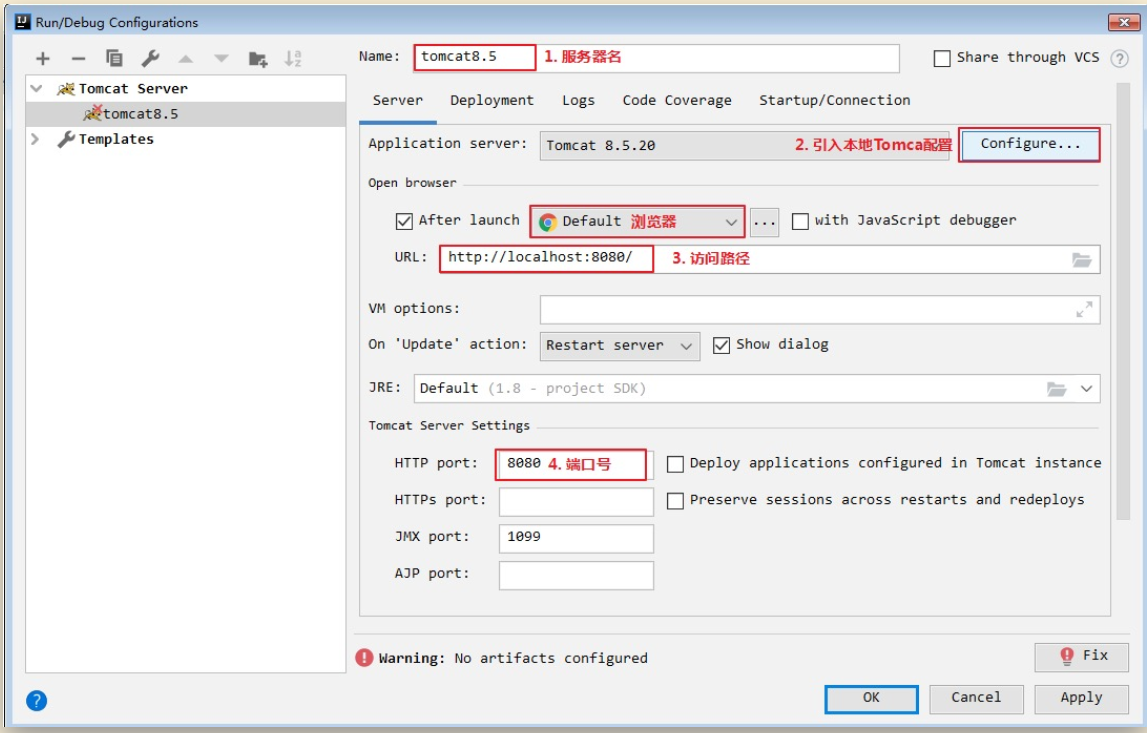The image size is (1147, 733).
Task: Click the red warning icon
Action: coord(364,658)
